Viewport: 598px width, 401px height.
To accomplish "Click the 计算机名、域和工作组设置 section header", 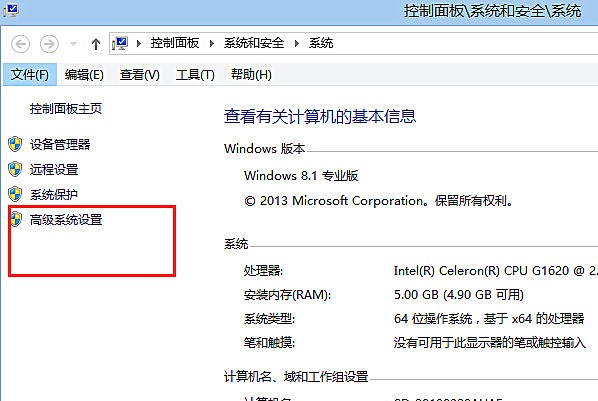I will 296,377.
